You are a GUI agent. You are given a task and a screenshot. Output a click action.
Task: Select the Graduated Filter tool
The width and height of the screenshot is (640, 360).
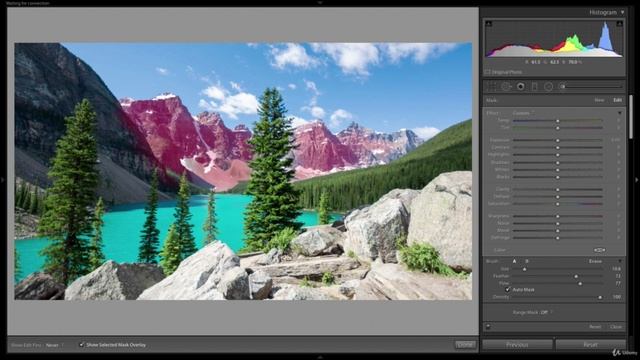tap(535, 87)
